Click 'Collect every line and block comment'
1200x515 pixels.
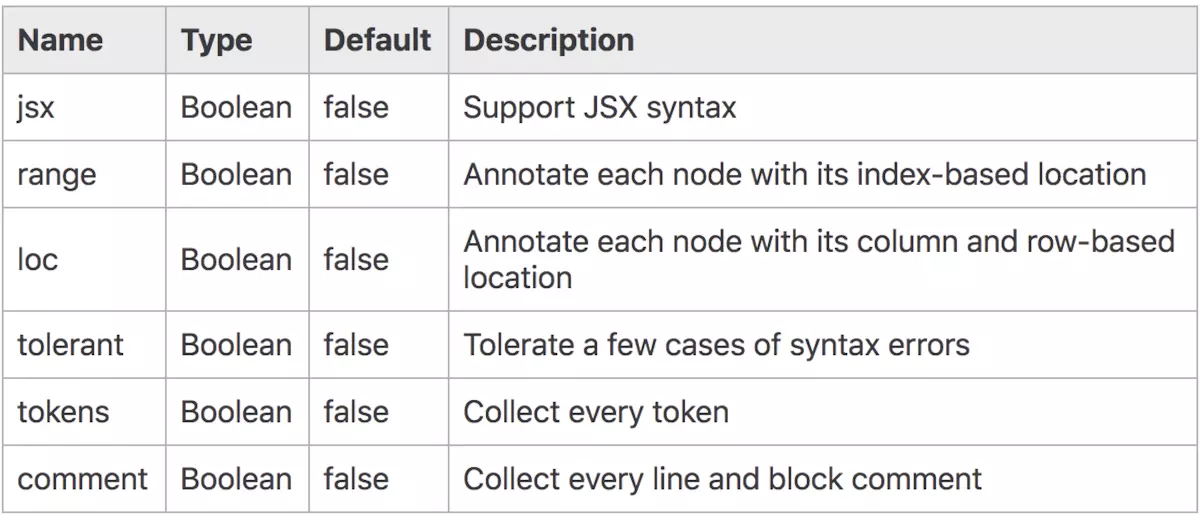click(722, 479)
